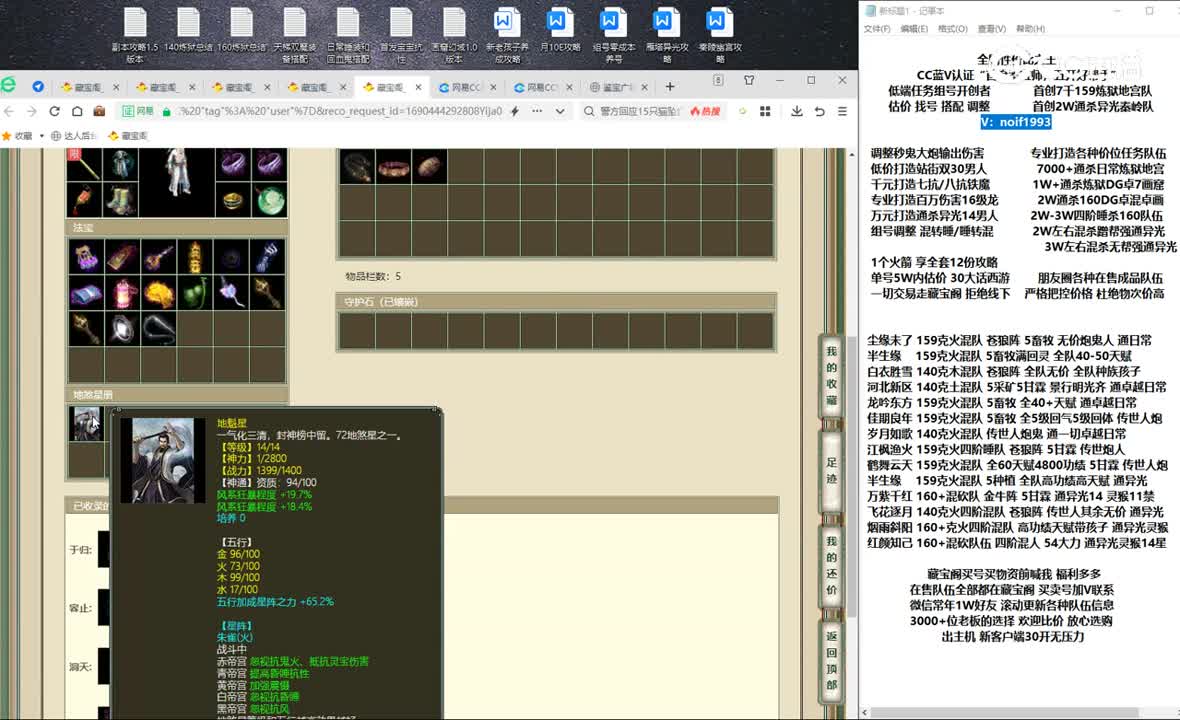
Task: Open desktop file 160炼狱总结
Action: [242, 30]
